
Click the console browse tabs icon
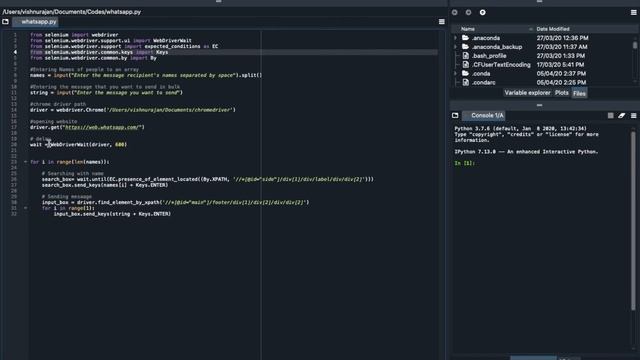click(455, 116)
